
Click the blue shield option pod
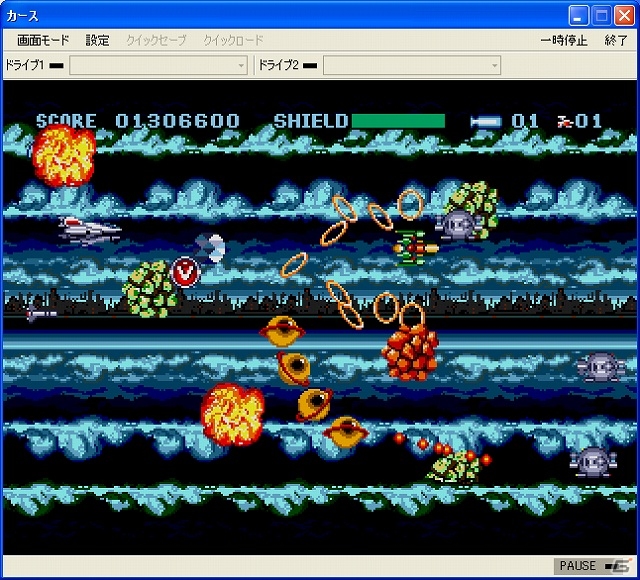coord(209,247)
